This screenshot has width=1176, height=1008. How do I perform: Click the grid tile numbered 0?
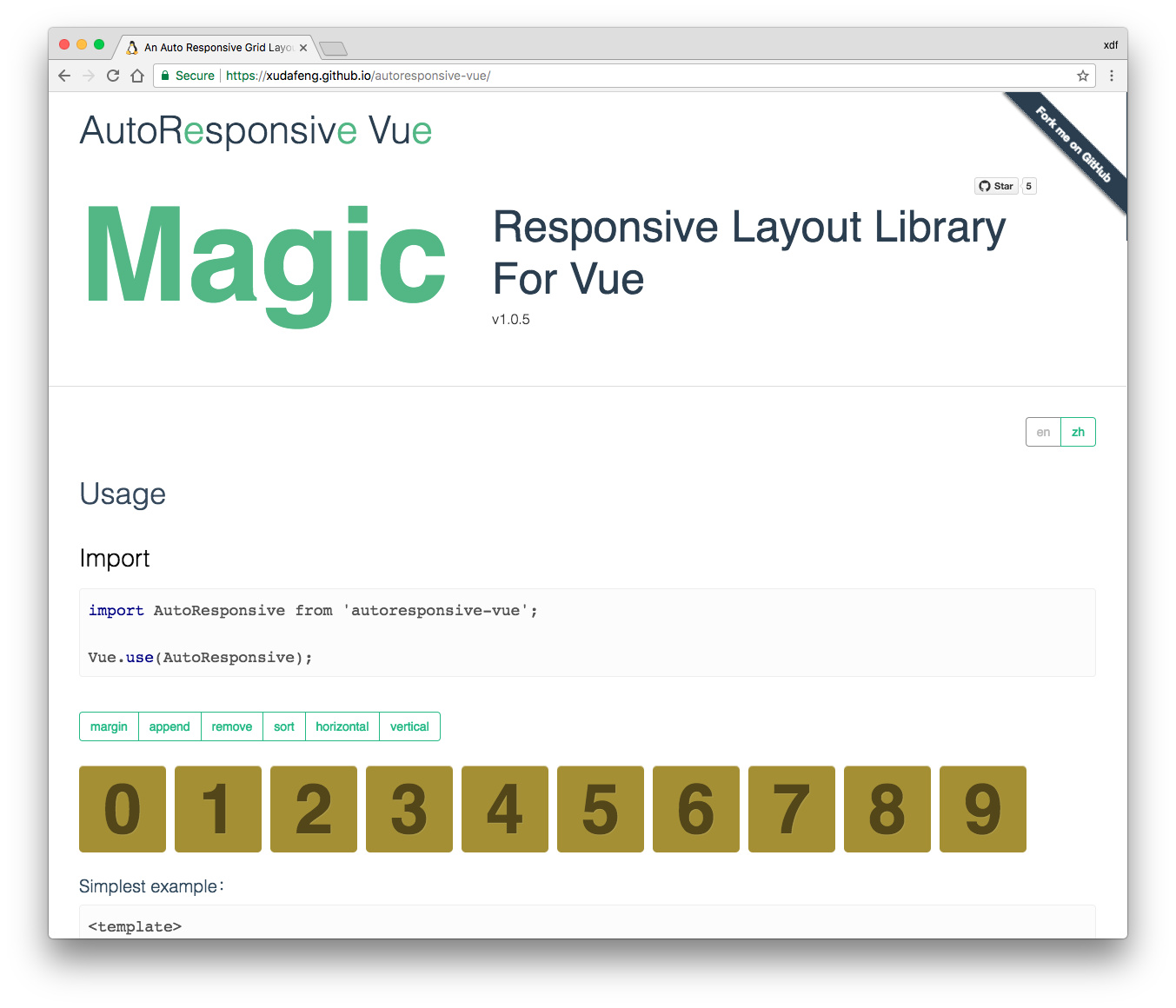tap(123, 809)
